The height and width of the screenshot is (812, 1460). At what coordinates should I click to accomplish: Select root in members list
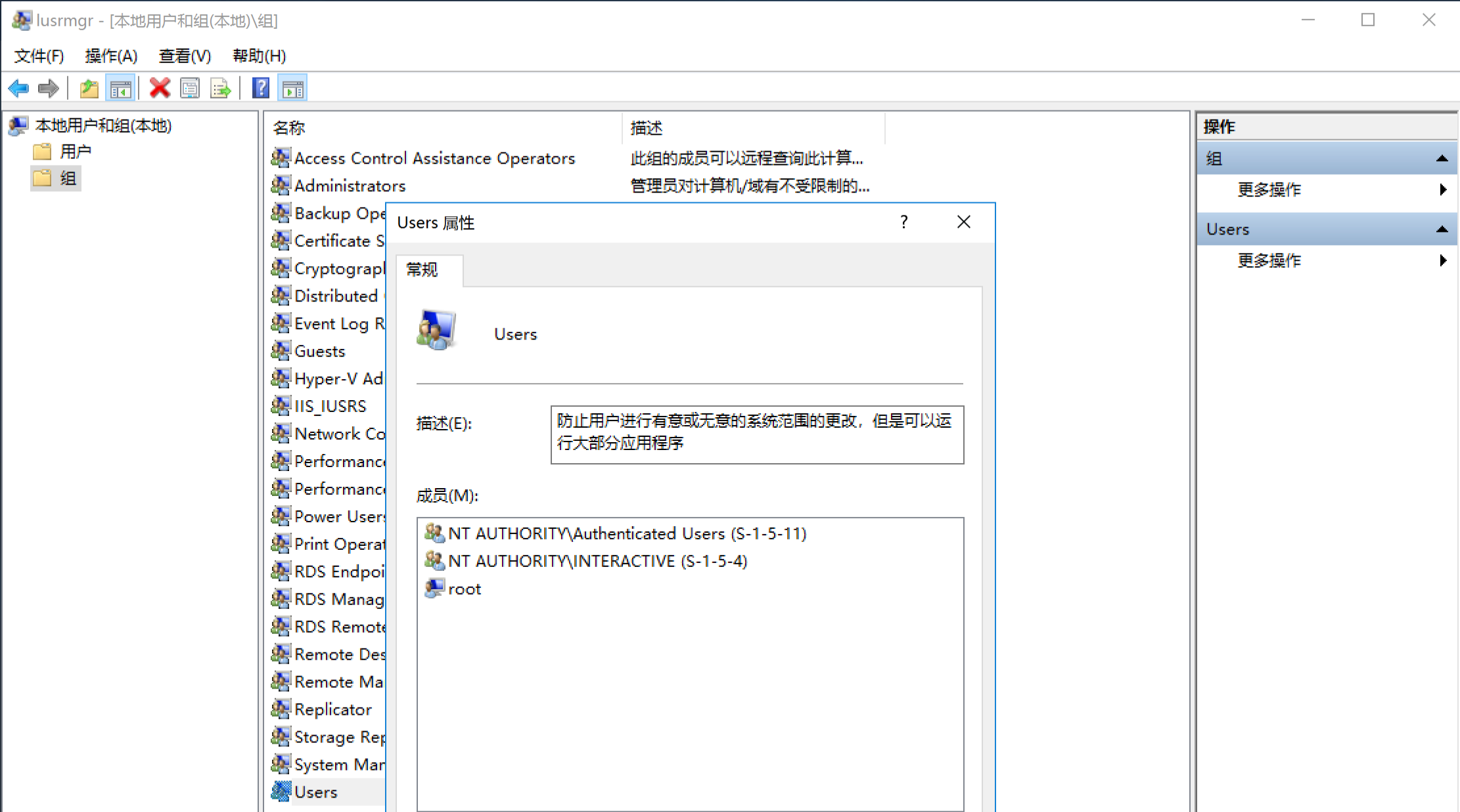click(464, 589)
